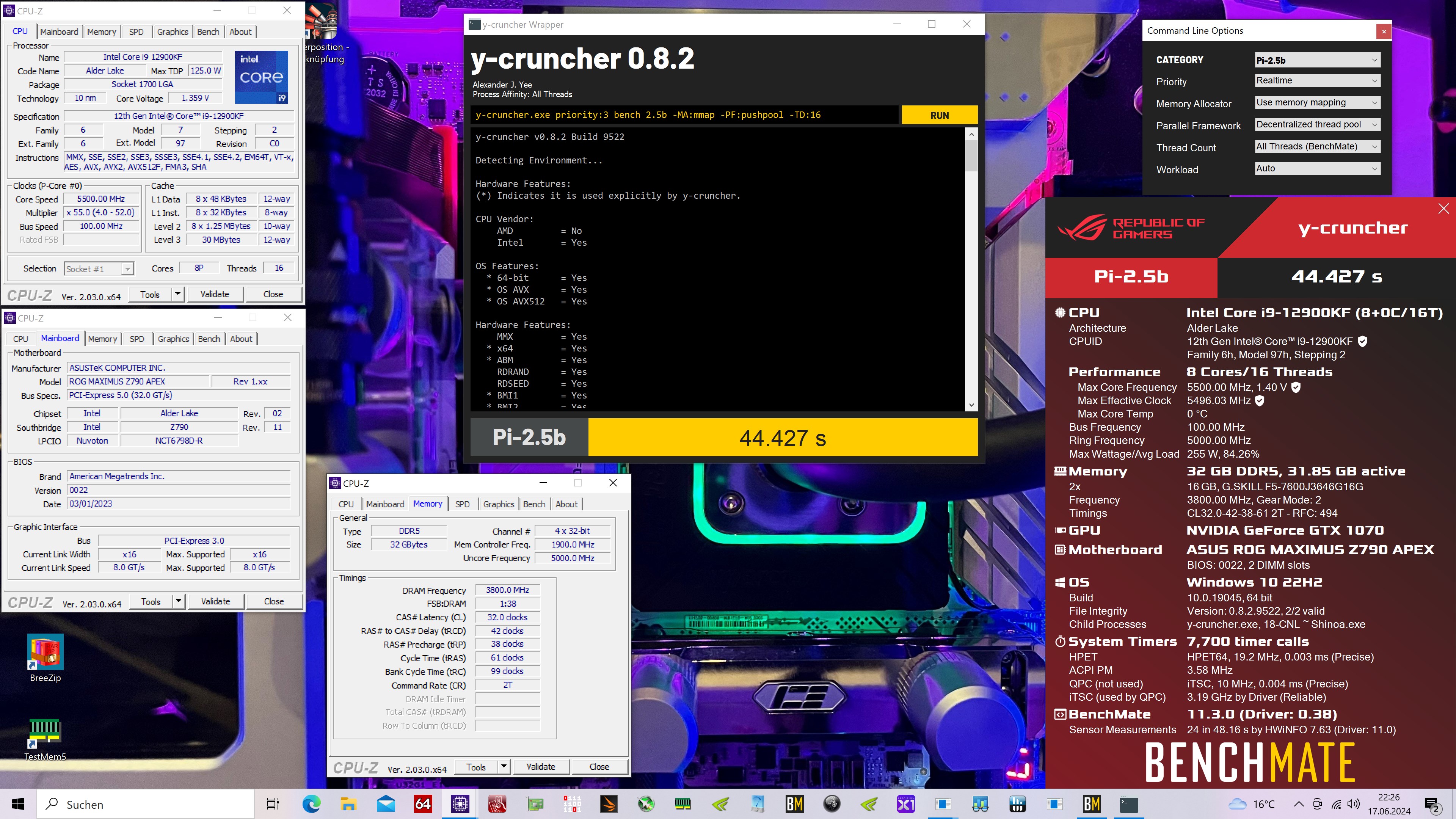Open the red binary digits taskbar icon
1456x819 pixels.
572,804
